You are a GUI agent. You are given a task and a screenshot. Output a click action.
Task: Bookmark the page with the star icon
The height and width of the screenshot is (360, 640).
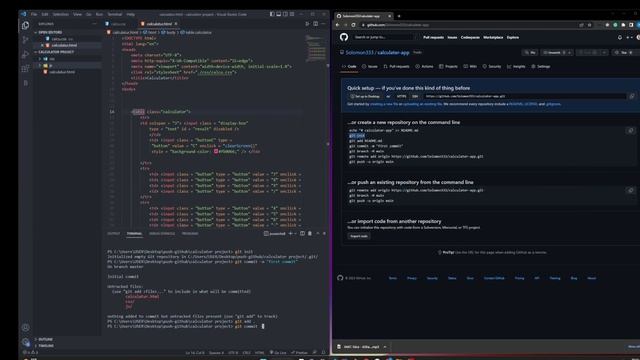[589, 25]
